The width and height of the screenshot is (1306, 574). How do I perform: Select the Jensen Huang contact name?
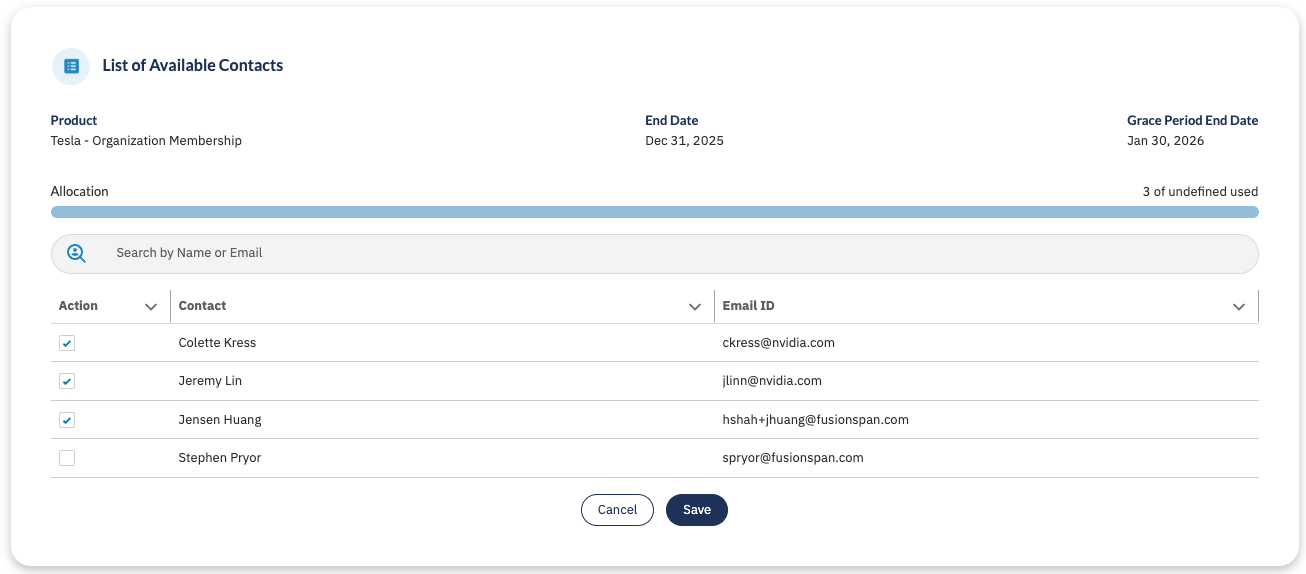pyautogui.click(x=220, y=420)
